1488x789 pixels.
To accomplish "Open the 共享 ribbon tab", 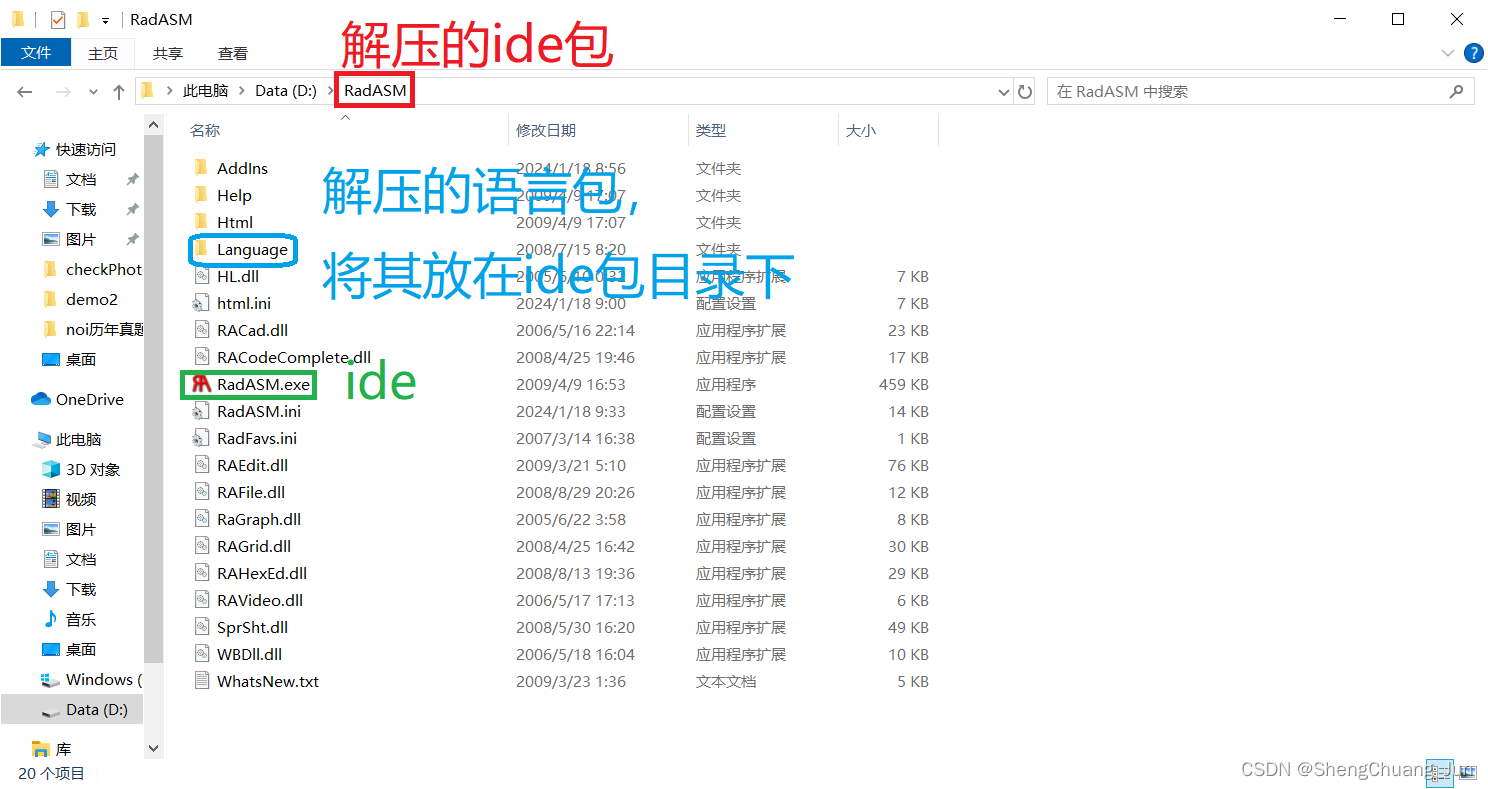I will (x=167, y=53).
